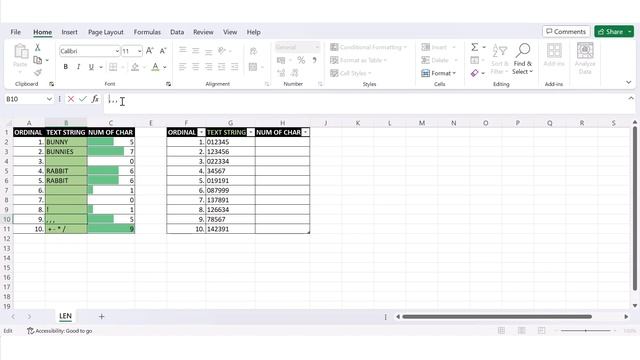Switch to Page Break Preview in status bar
Image resolution: width=640 pixels, height=360 pixels.
click(x=542, y=331)
